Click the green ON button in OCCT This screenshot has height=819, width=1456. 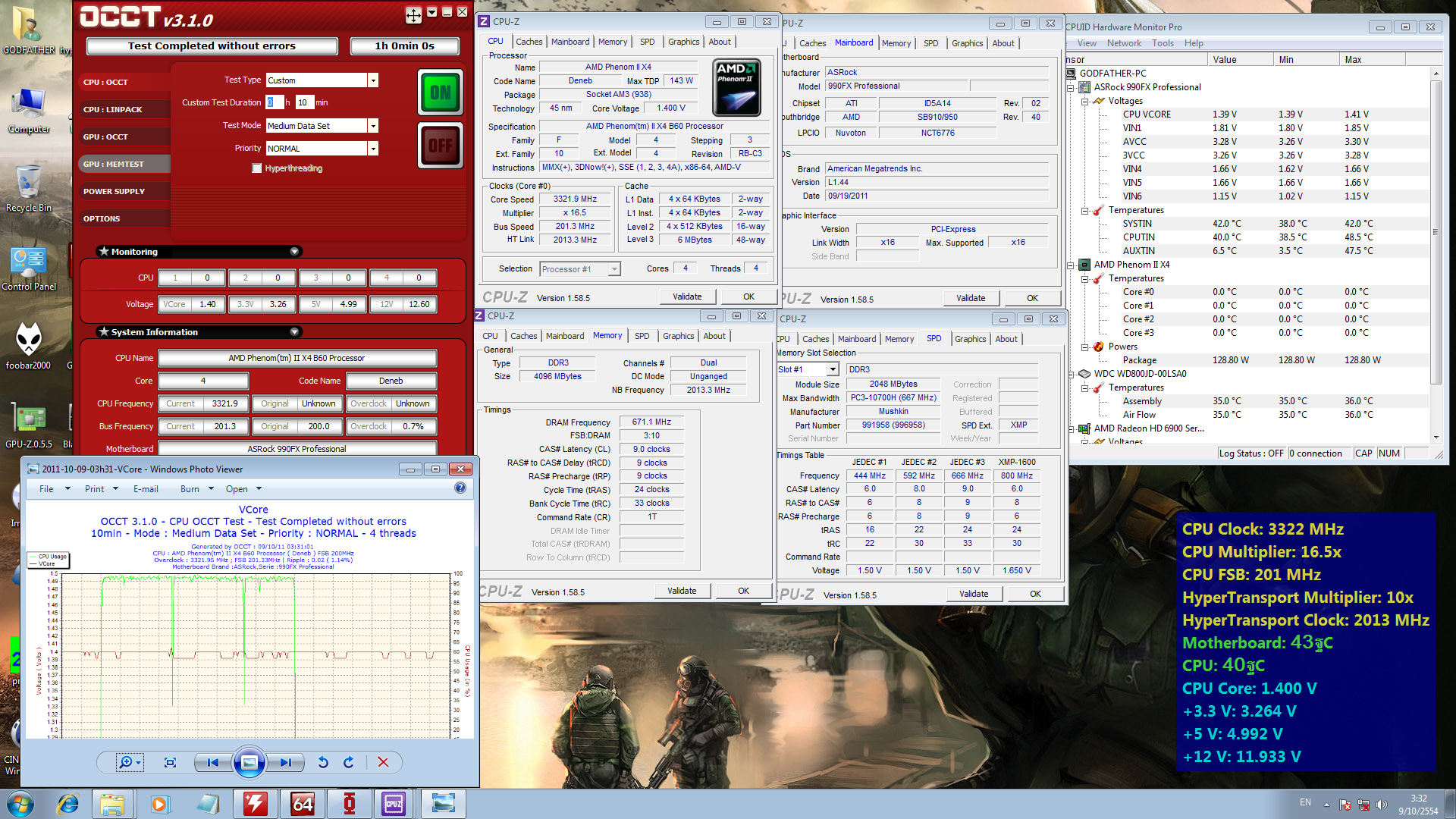tap(440, 93)
